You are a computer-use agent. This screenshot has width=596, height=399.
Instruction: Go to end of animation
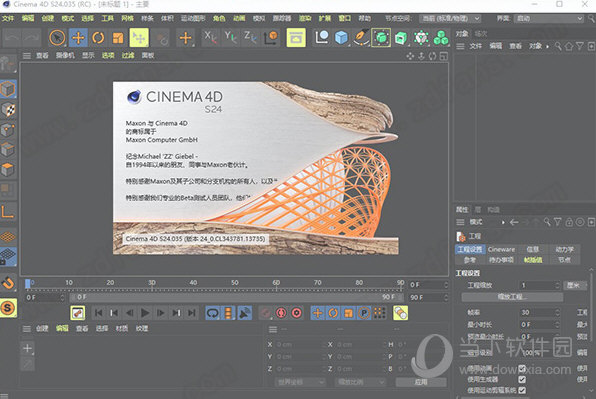pyautogui.click(x=192, y=313)
